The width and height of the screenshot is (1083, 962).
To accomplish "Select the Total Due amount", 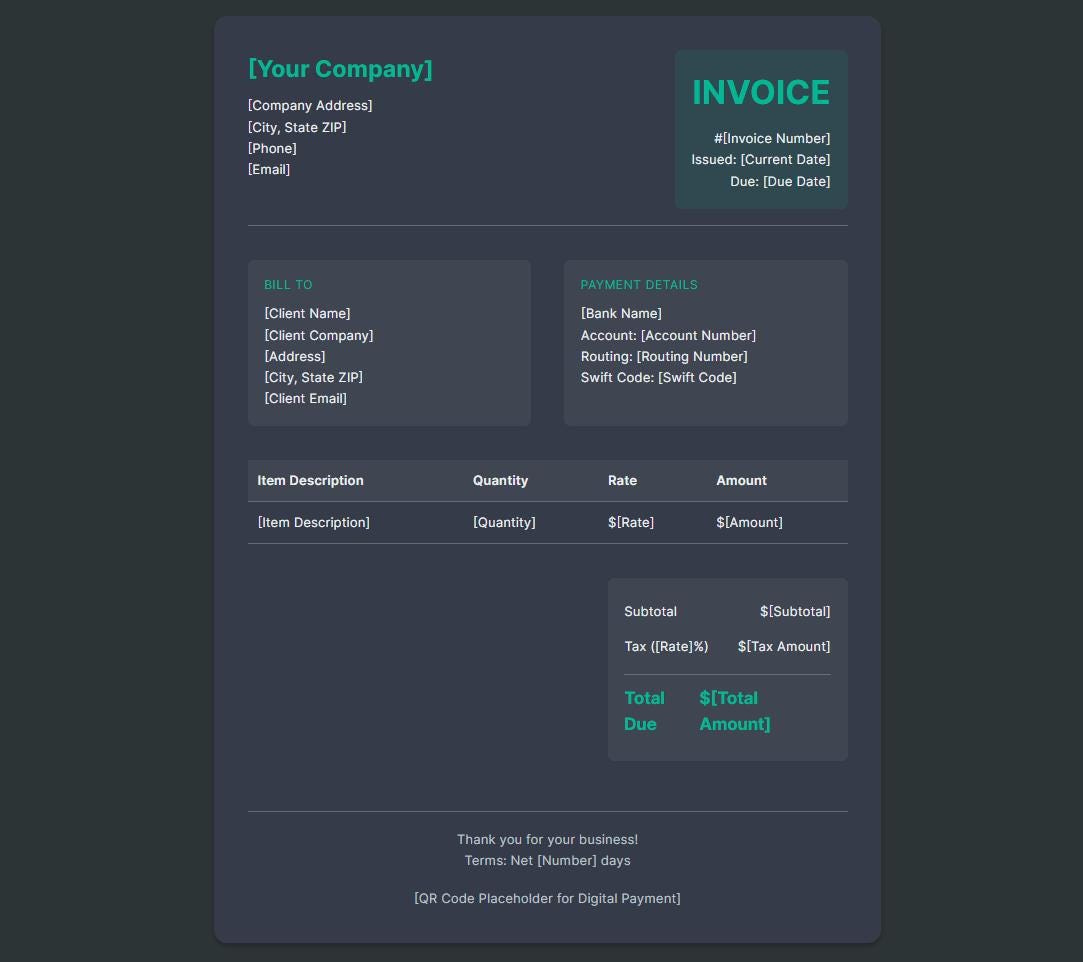I will click(734, 710).
